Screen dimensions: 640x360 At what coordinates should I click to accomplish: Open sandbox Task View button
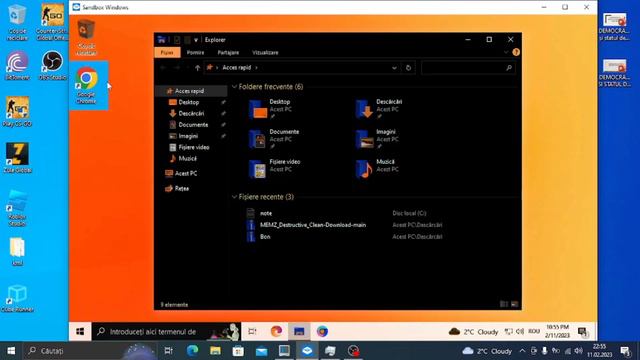[x=252, y=331]
